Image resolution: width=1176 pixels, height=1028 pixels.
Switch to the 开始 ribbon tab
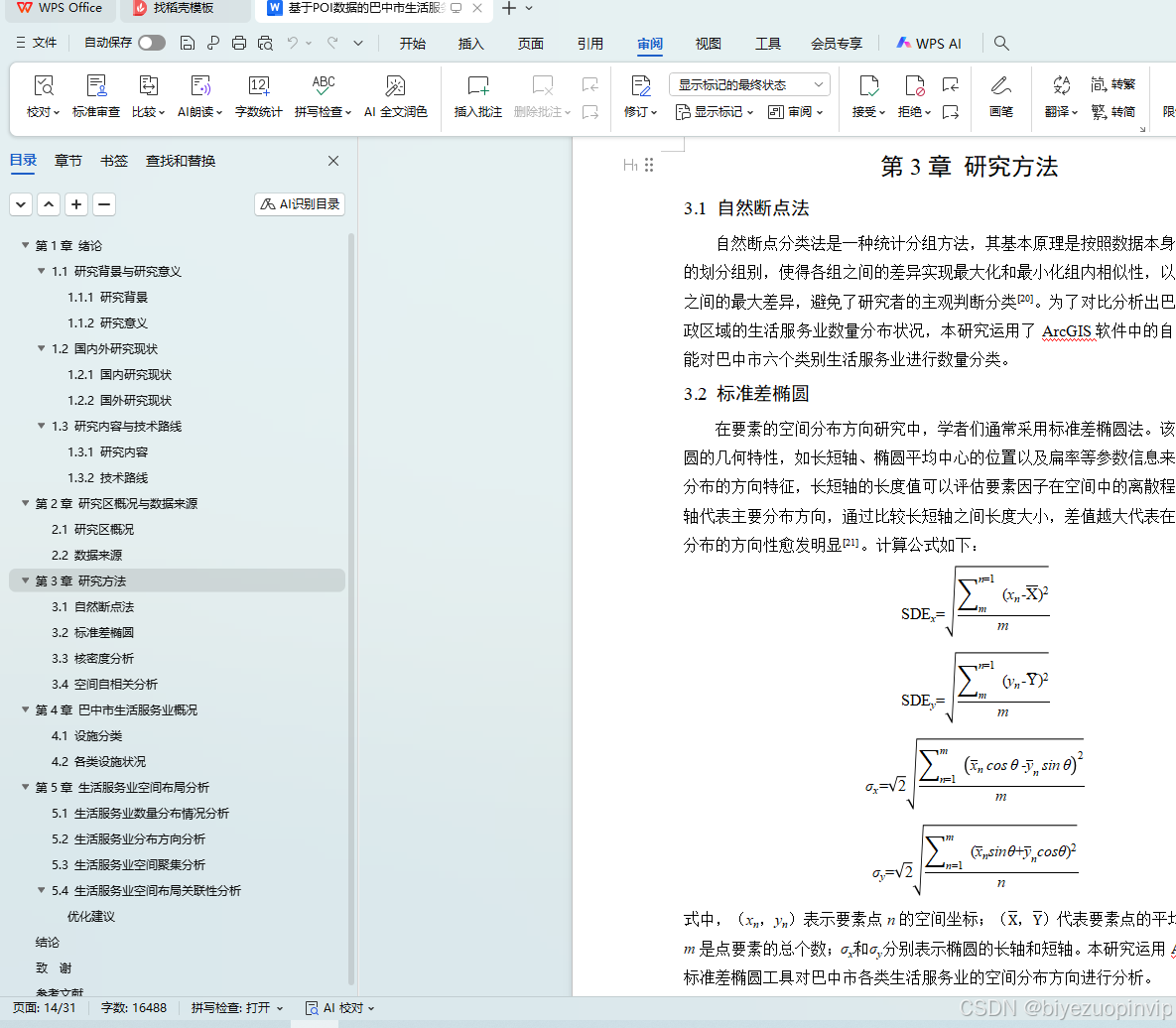(413, 44)
